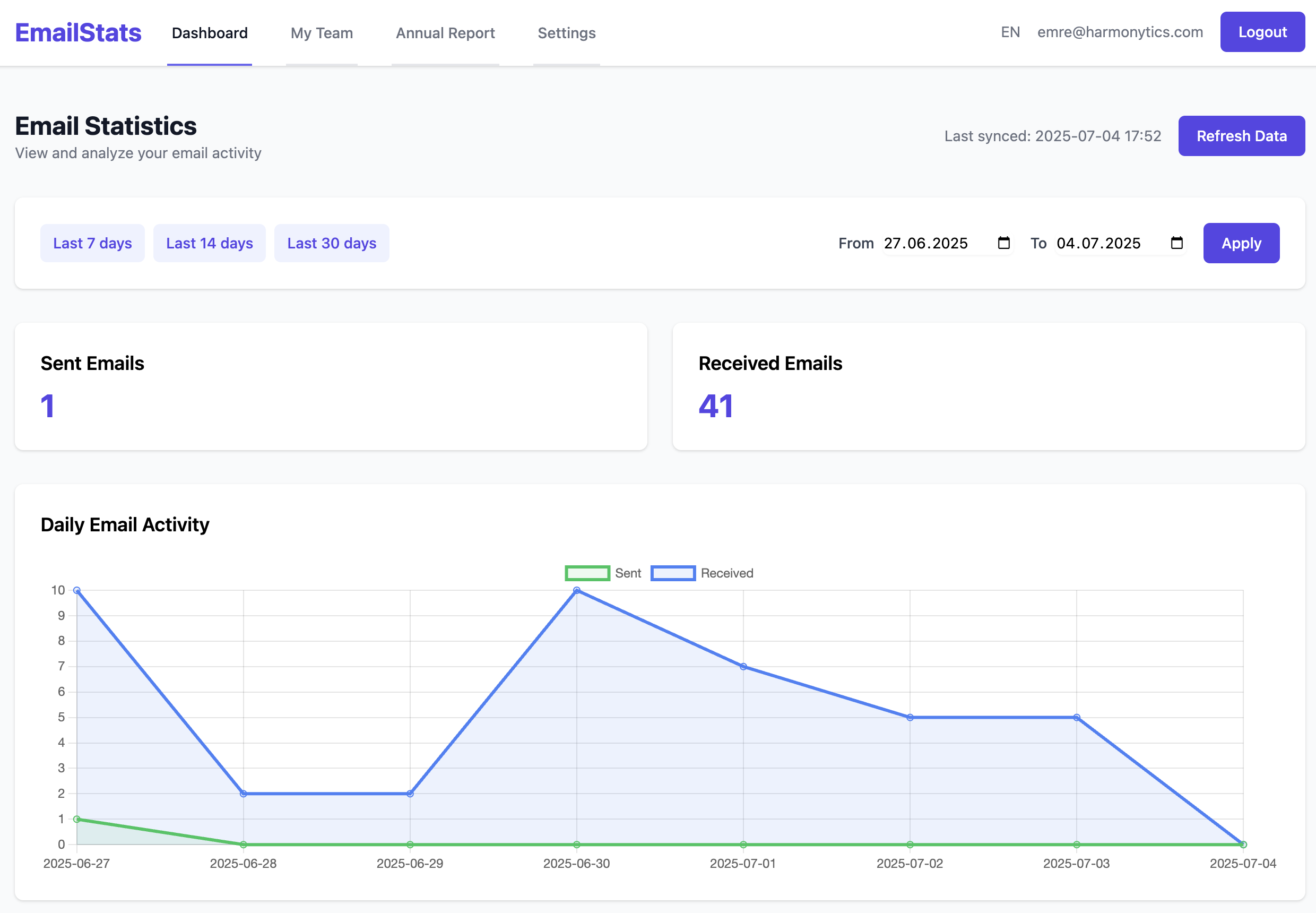This screenshot has width=1316, height=913.
Task: Toggle the Sent dataset legend swatch
Action: 587,573
